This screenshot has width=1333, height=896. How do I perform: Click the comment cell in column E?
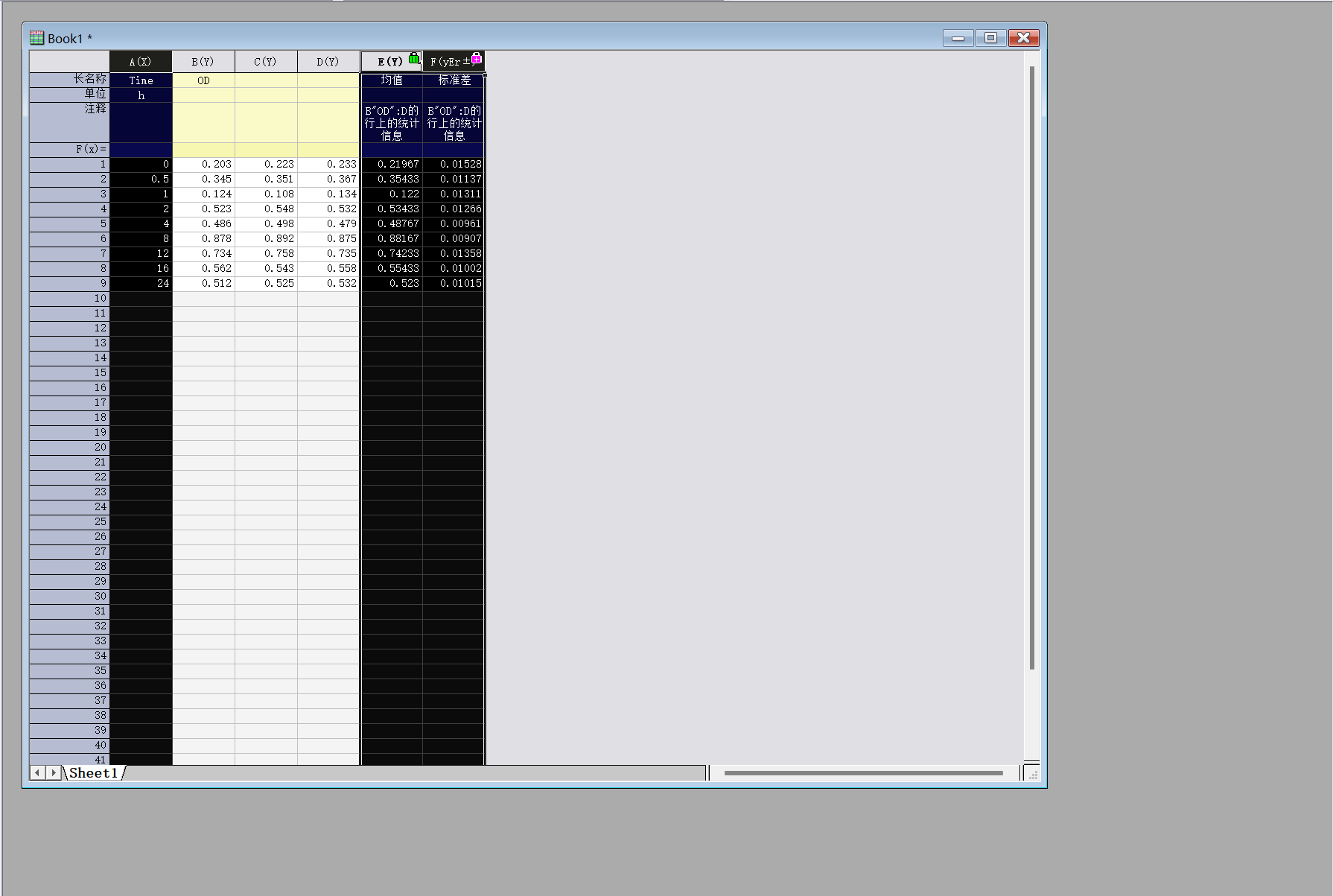click(392, 123)
